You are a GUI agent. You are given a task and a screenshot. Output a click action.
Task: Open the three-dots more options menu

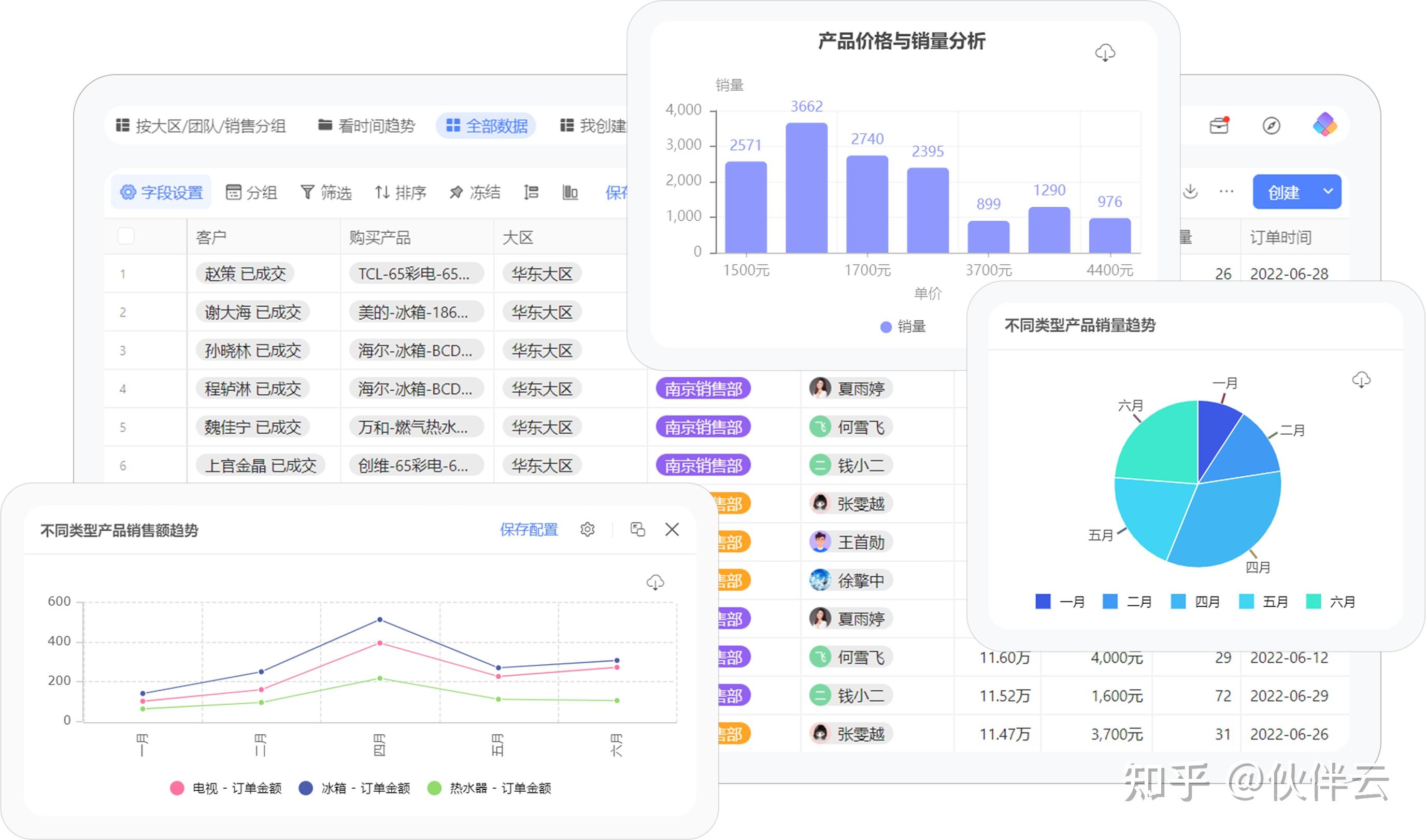coord(1227,191)
